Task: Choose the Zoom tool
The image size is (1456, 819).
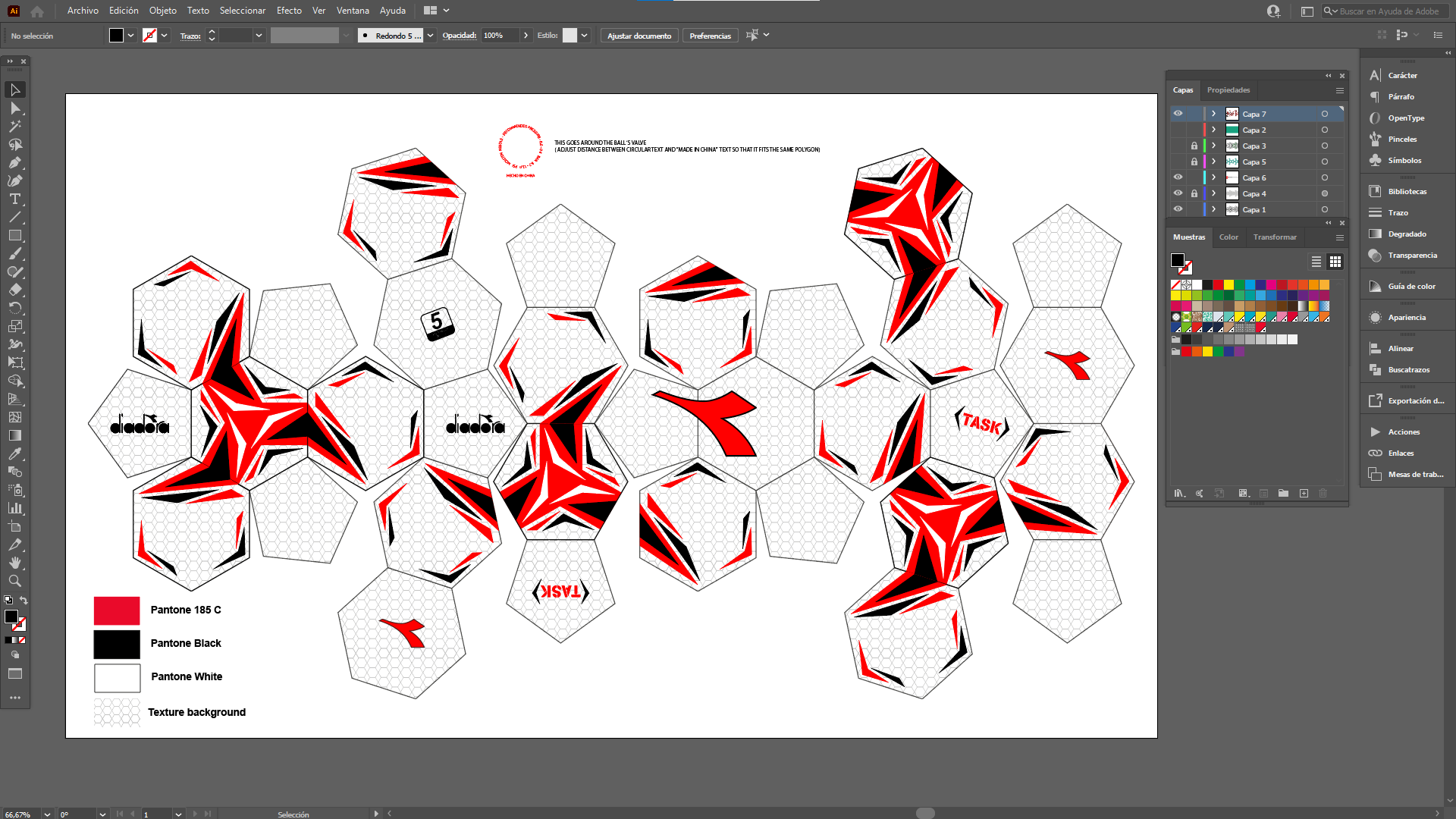Action: (14, 581)
